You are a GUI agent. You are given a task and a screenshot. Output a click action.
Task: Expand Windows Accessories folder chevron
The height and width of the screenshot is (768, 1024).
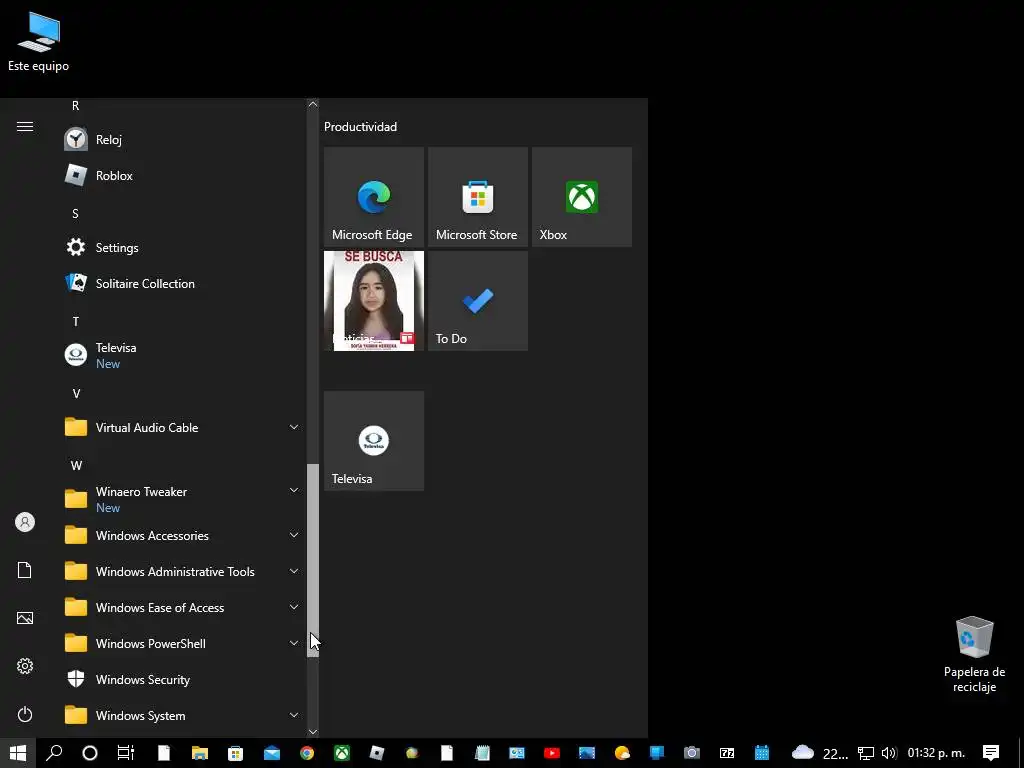tap(294, 535)
